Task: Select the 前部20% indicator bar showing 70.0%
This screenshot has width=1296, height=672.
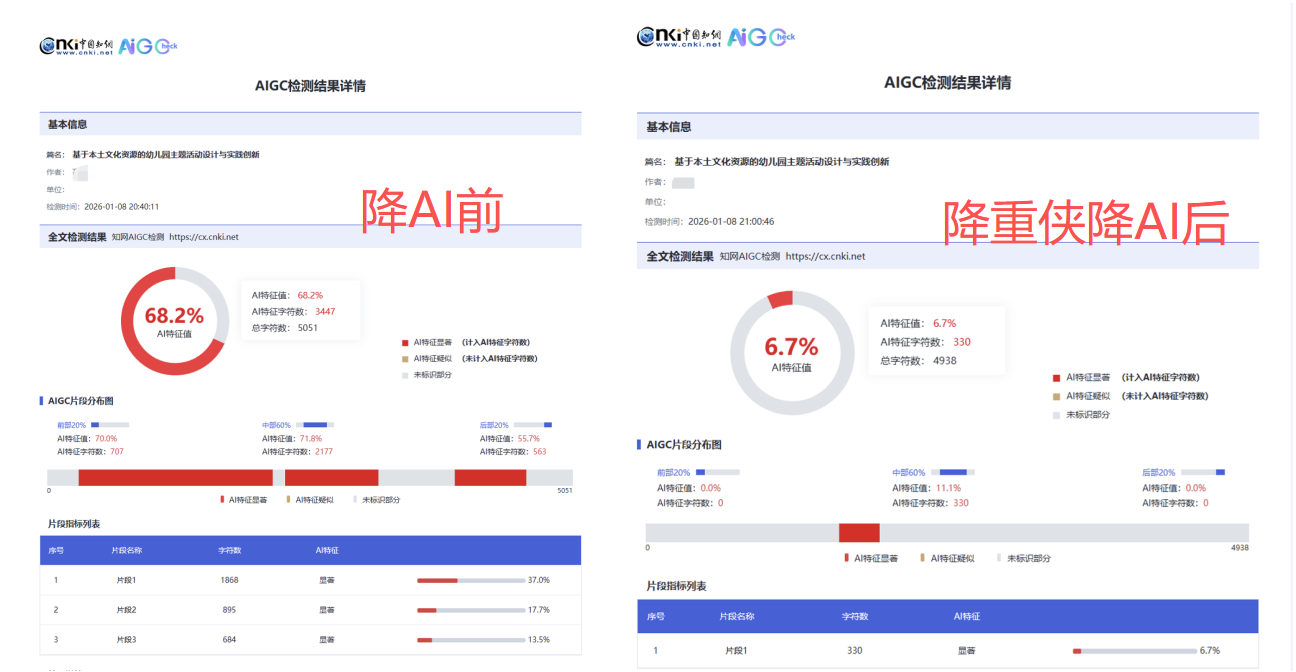Action: 110,425
